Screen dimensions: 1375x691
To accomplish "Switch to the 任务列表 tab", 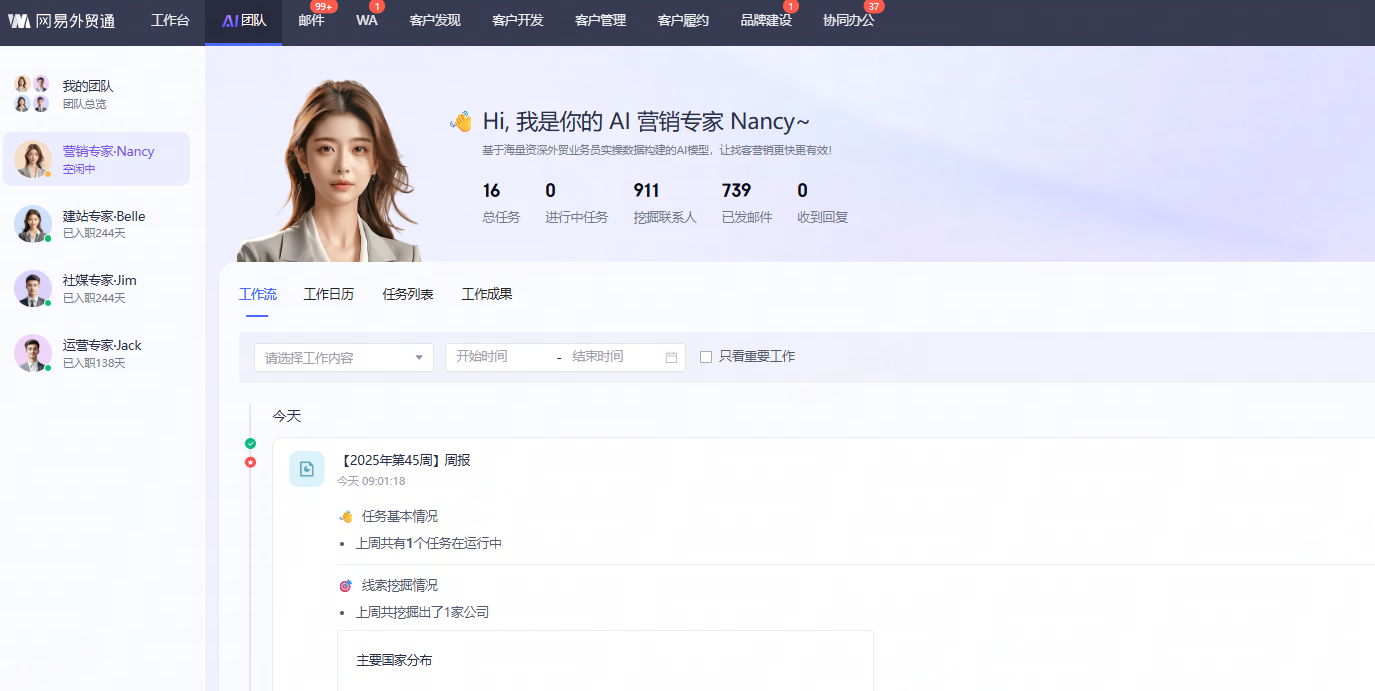I will tap(408, 294).
